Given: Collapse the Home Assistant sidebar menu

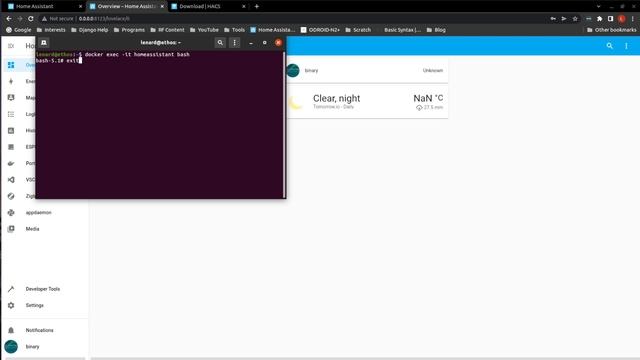Looking at the screenshot, I should (x=11, y=46).
